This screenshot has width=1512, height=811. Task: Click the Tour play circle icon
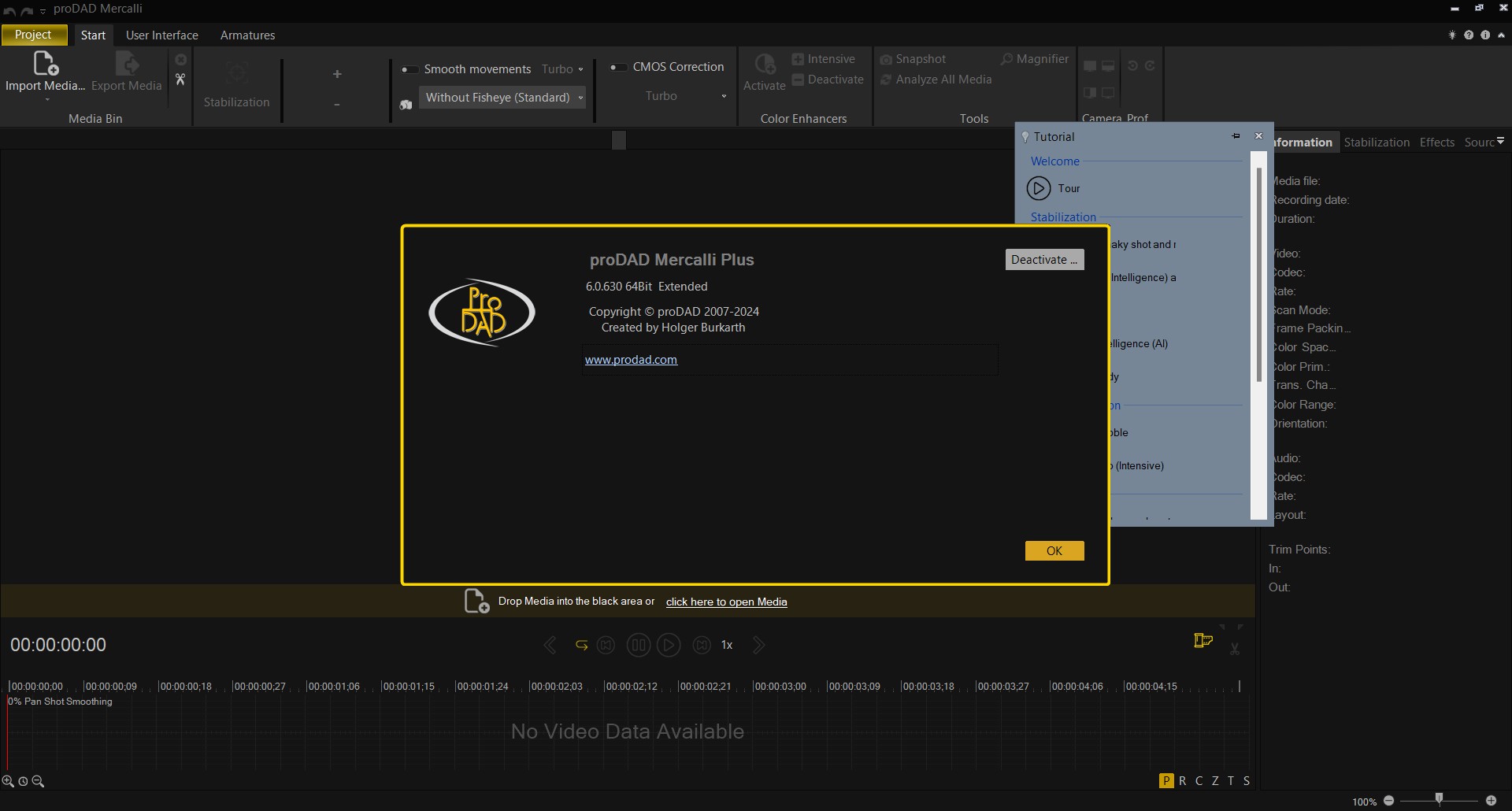[1039, 188]
